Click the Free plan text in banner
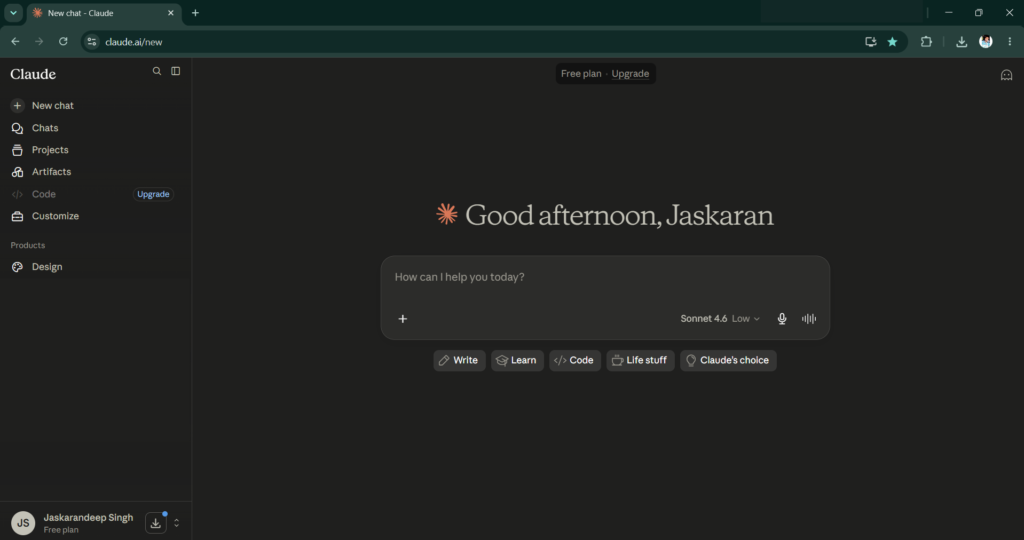Screen dimensions: 1024x540 click(x=581, y=74)
